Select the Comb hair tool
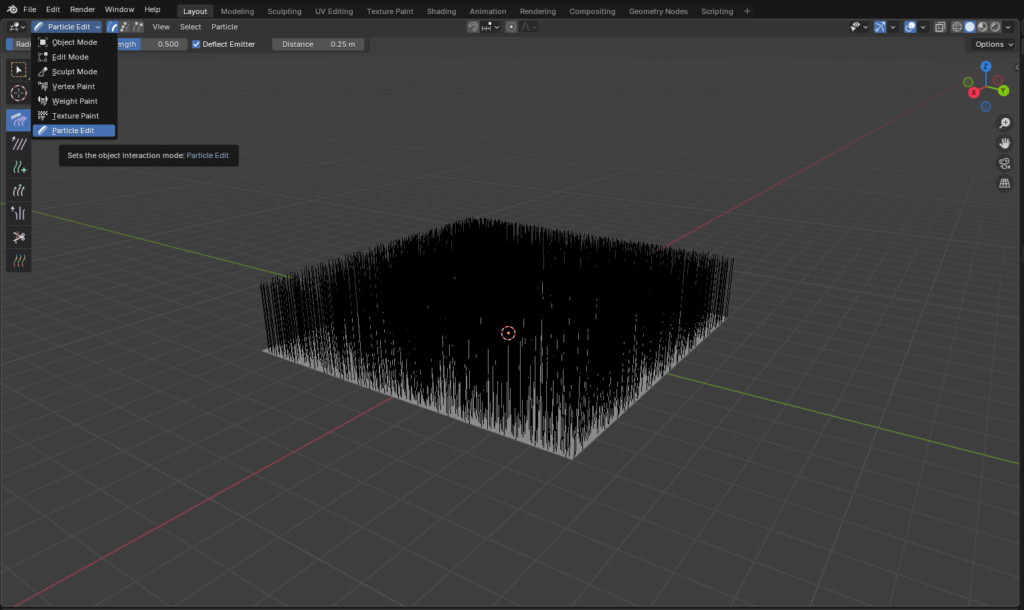The image size is (1024, 610). coord(18,120)
